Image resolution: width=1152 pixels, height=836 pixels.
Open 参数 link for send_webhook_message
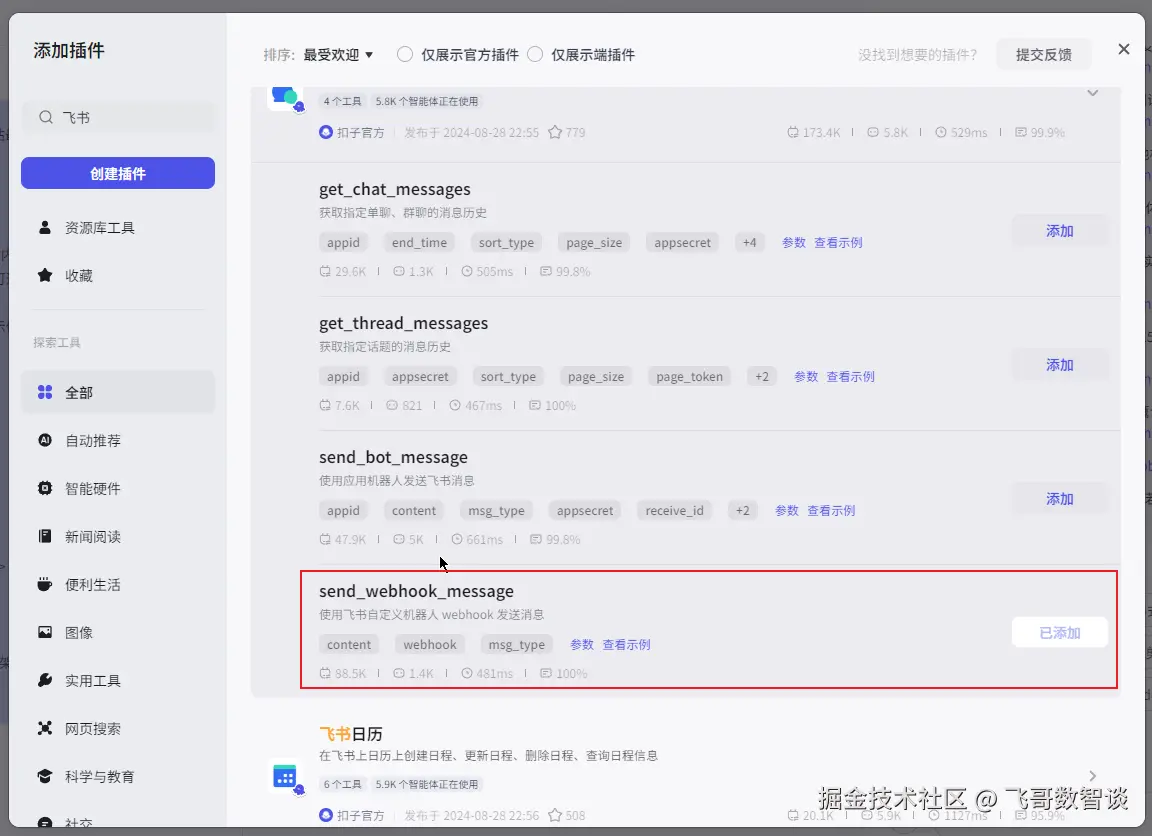point(582,644)
